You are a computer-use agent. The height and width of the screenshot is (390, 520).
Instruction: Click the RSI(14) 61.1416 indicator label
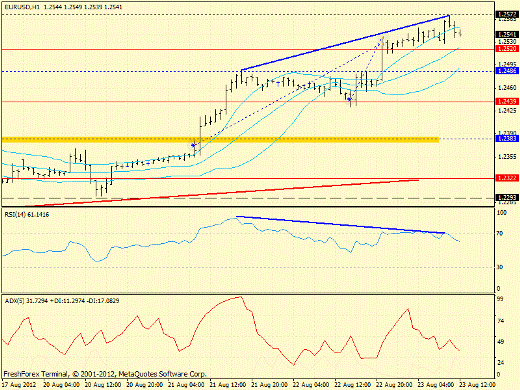(x=27, y=215)
